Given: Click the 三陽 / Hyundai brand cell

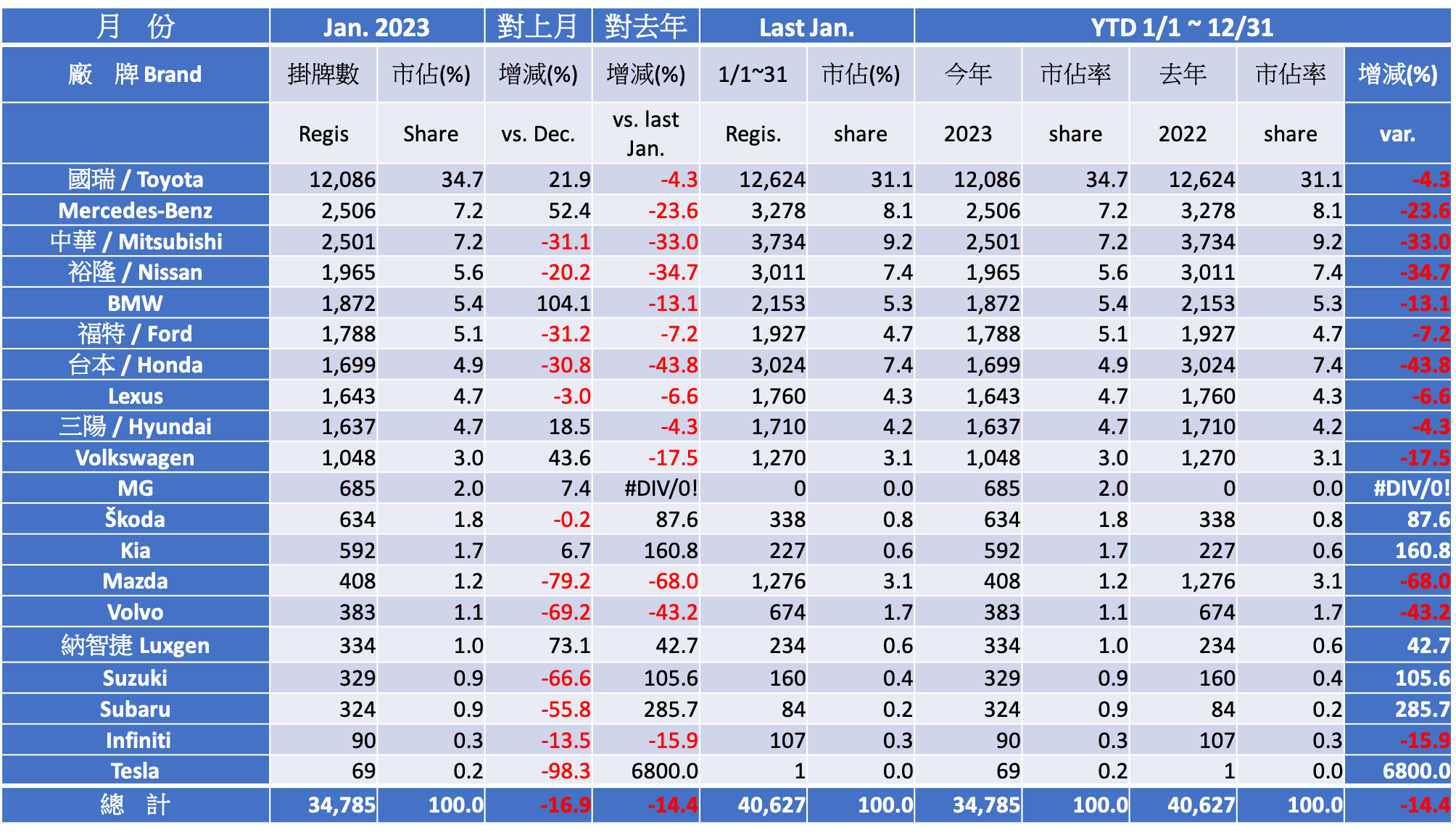Looking at the screenshot, I should [x=136, y=426].
